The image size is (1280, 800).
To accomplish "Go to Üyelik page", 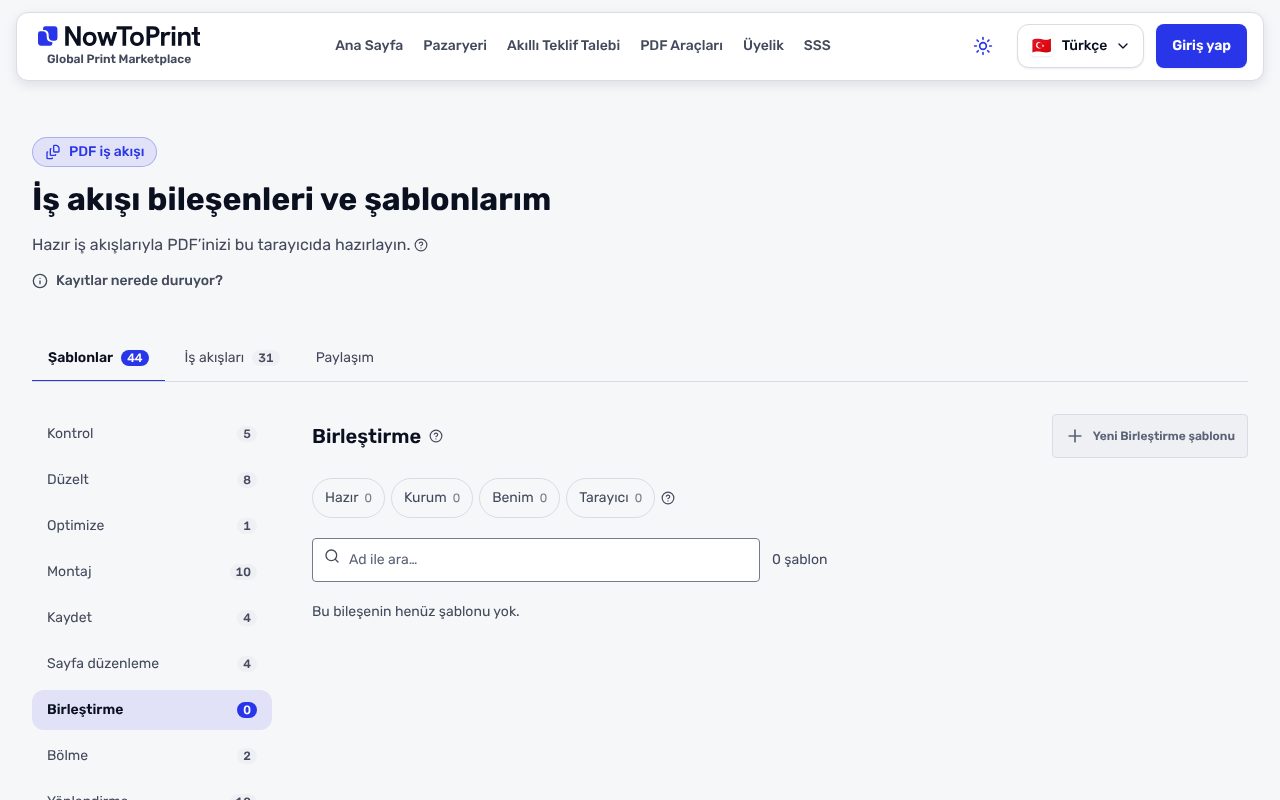I will coord(763,45).
